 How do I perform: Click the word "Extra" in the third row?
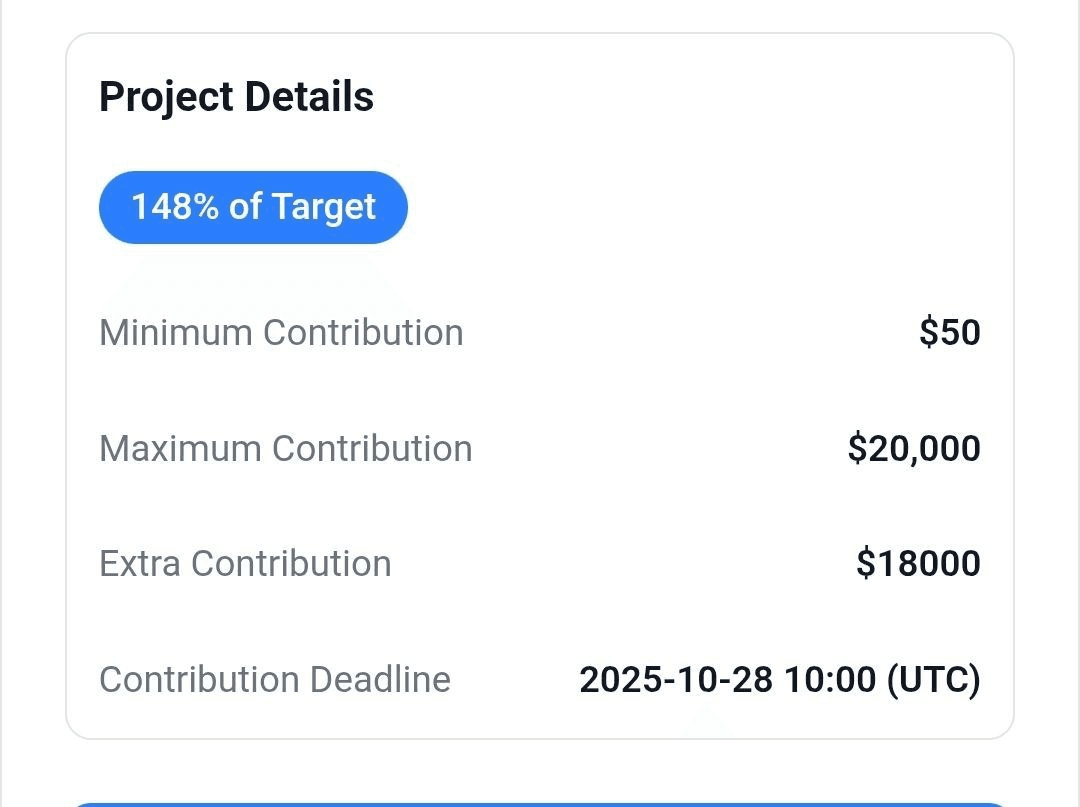coord(140,564)
